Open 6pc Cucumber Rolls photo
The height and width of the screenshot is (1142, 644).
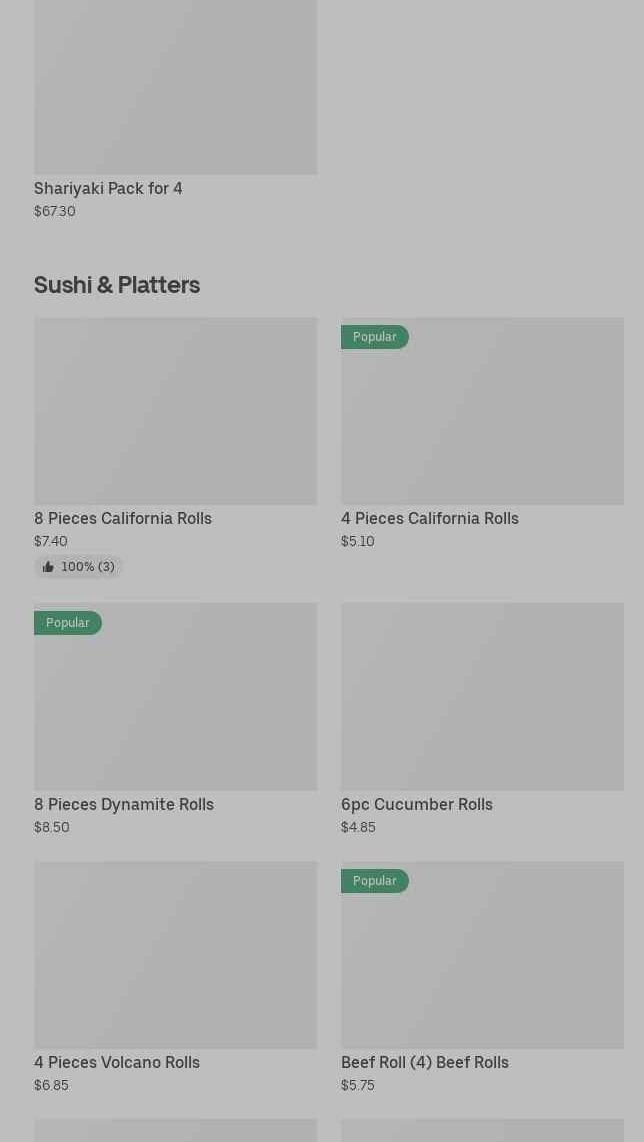(482, 696)
